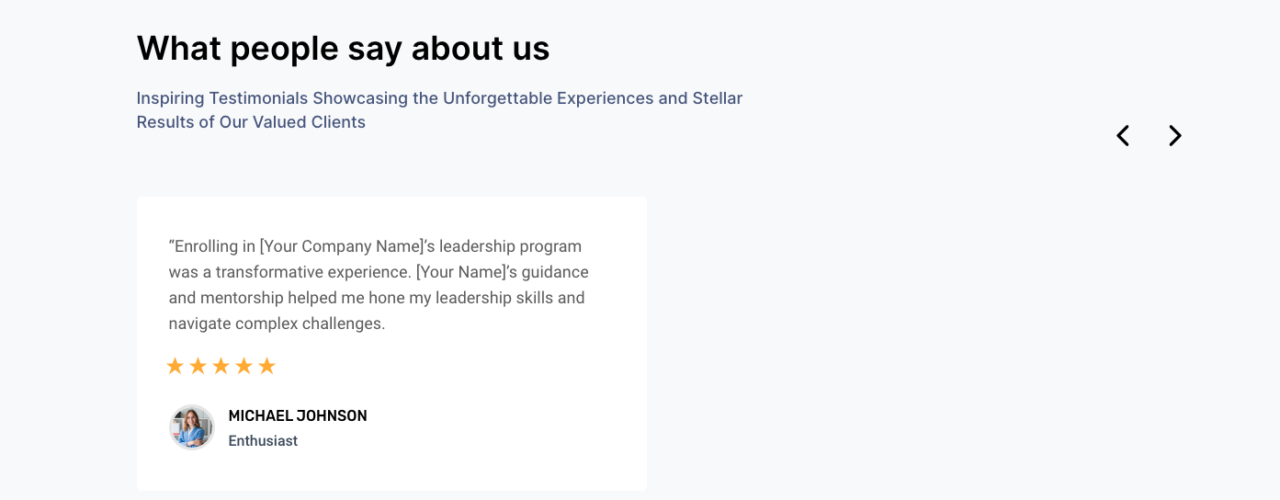Click the MICHAEL JOHNSON name

[x=297, y=416]
